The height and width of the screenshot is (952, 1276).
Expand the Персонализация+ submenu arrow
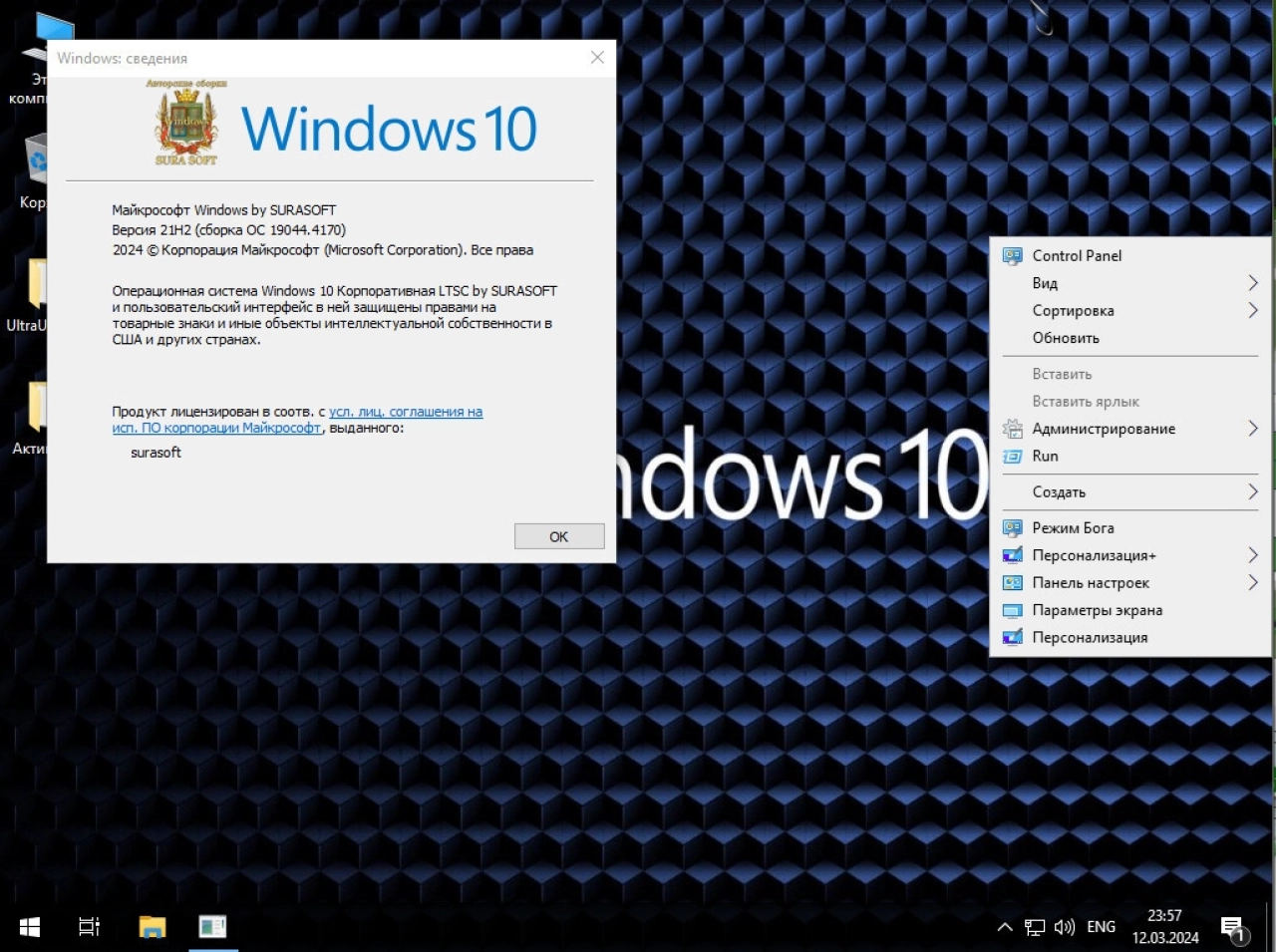click(x=1253, y=555)
